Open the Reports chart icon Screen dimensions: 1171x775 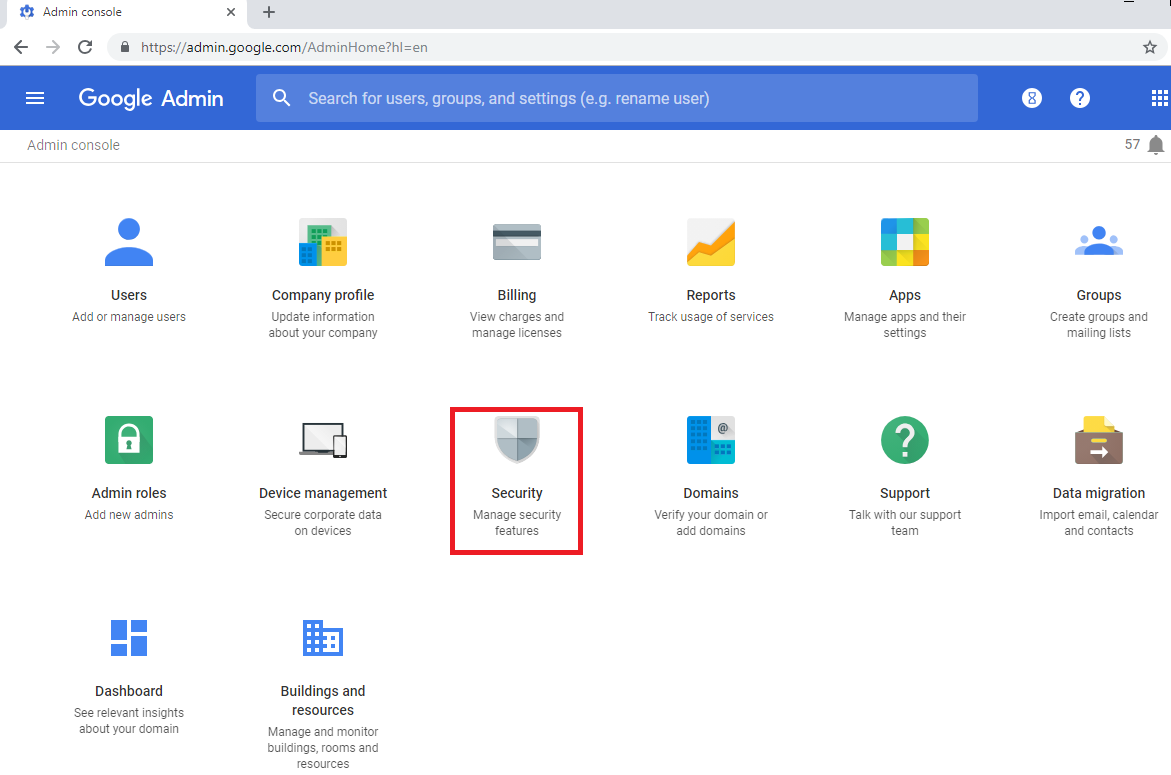click(x=711, y=242)
